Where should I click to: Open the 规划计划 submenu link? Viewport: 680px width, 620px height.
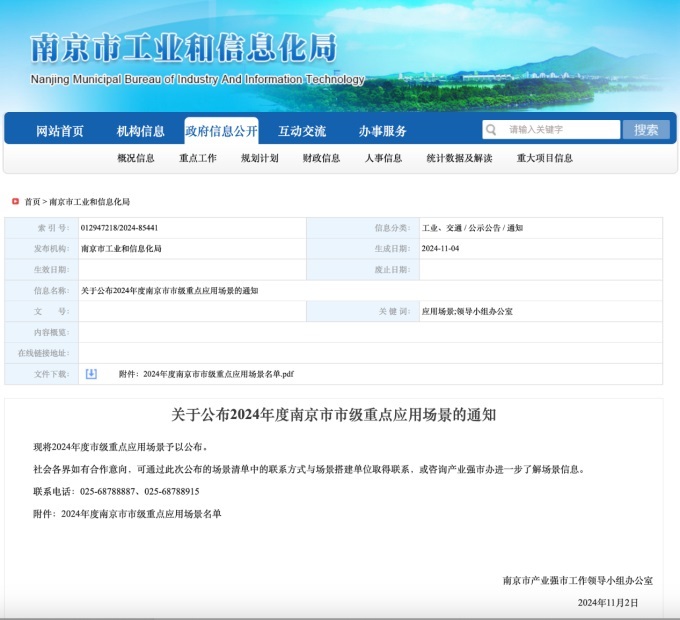pos(260,158)
